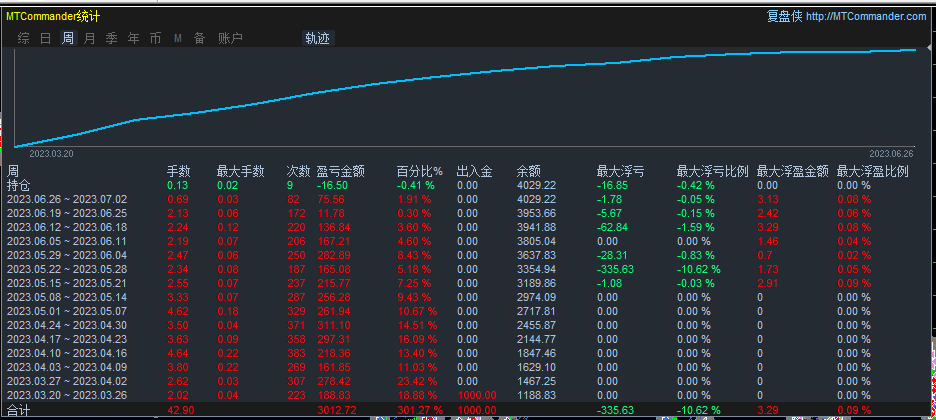Image resolution: width=936 pixels, height=420 pixels.
Task: Click the 最大浮亏 column header
Action: [621, 172]
